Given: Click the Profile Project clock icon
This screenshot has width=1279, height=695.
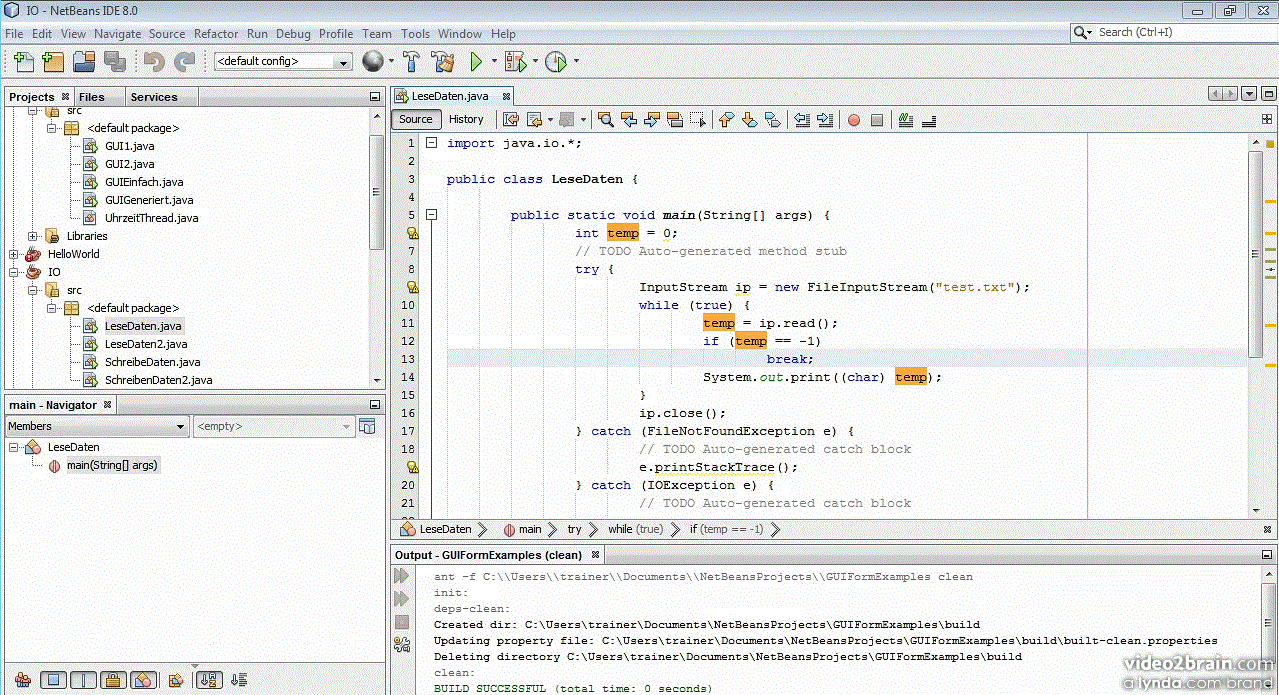Looking at the screenshot, I should pyautogui.click(x=556, y=62).
